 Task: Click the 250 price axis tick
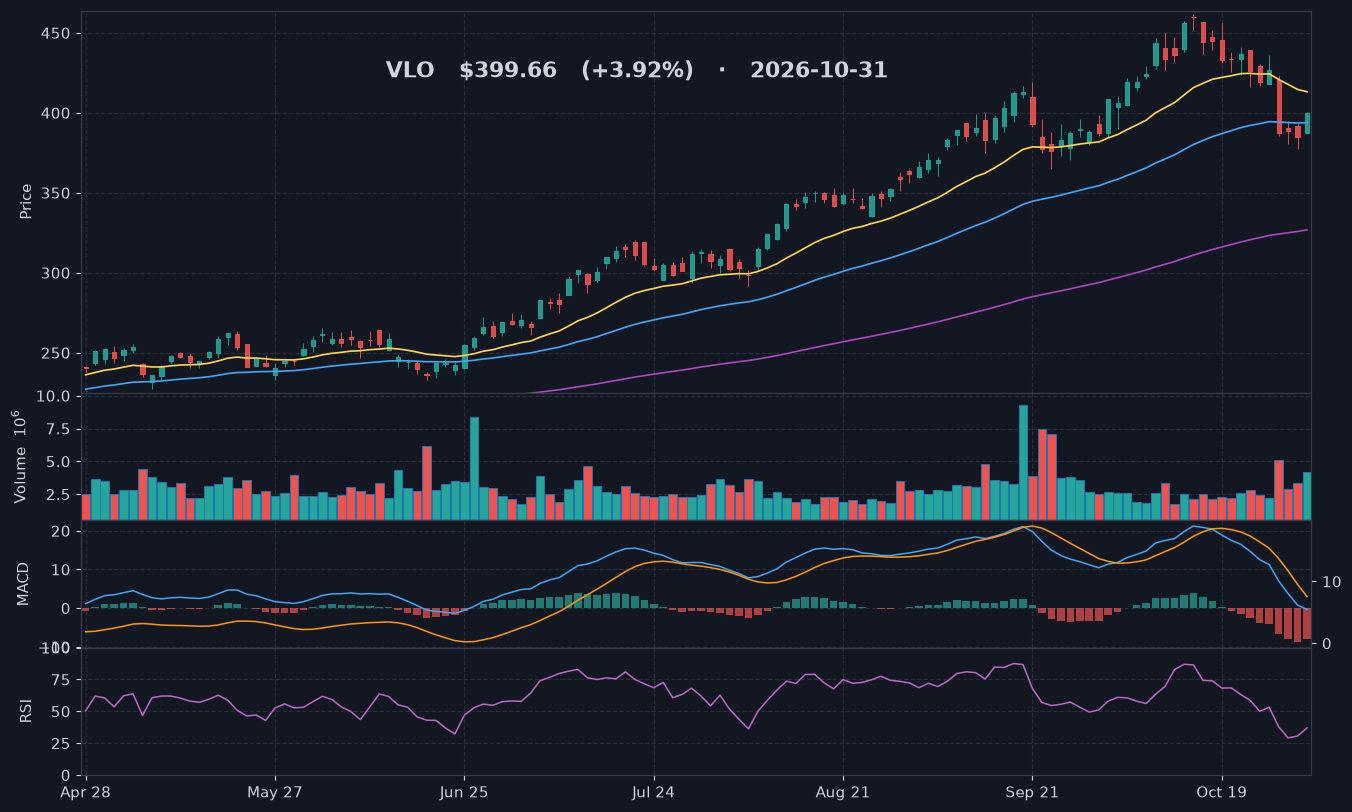coord(57,354)
